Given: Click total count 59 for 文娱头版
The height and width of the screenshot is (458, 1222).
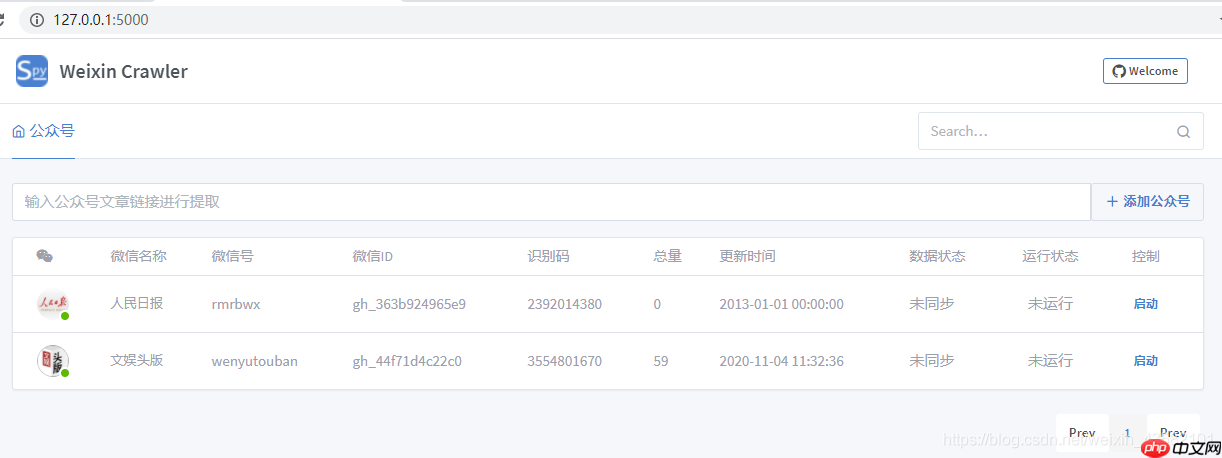Looking at the screenshot, I should 661,361.
